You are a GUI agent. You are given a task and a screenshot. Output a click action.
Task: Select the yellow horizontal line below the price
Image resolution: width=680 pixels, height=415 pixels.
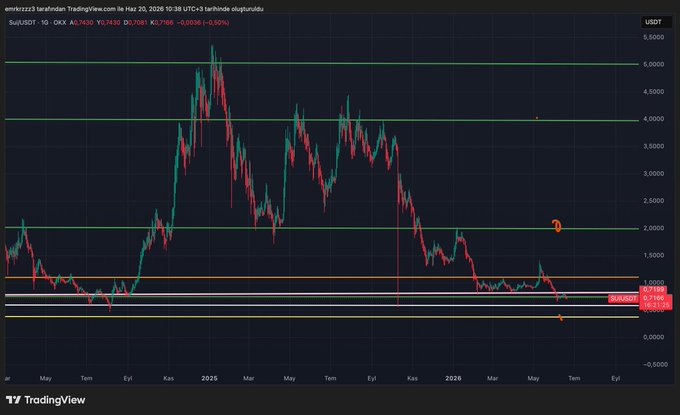coord(322,317)
